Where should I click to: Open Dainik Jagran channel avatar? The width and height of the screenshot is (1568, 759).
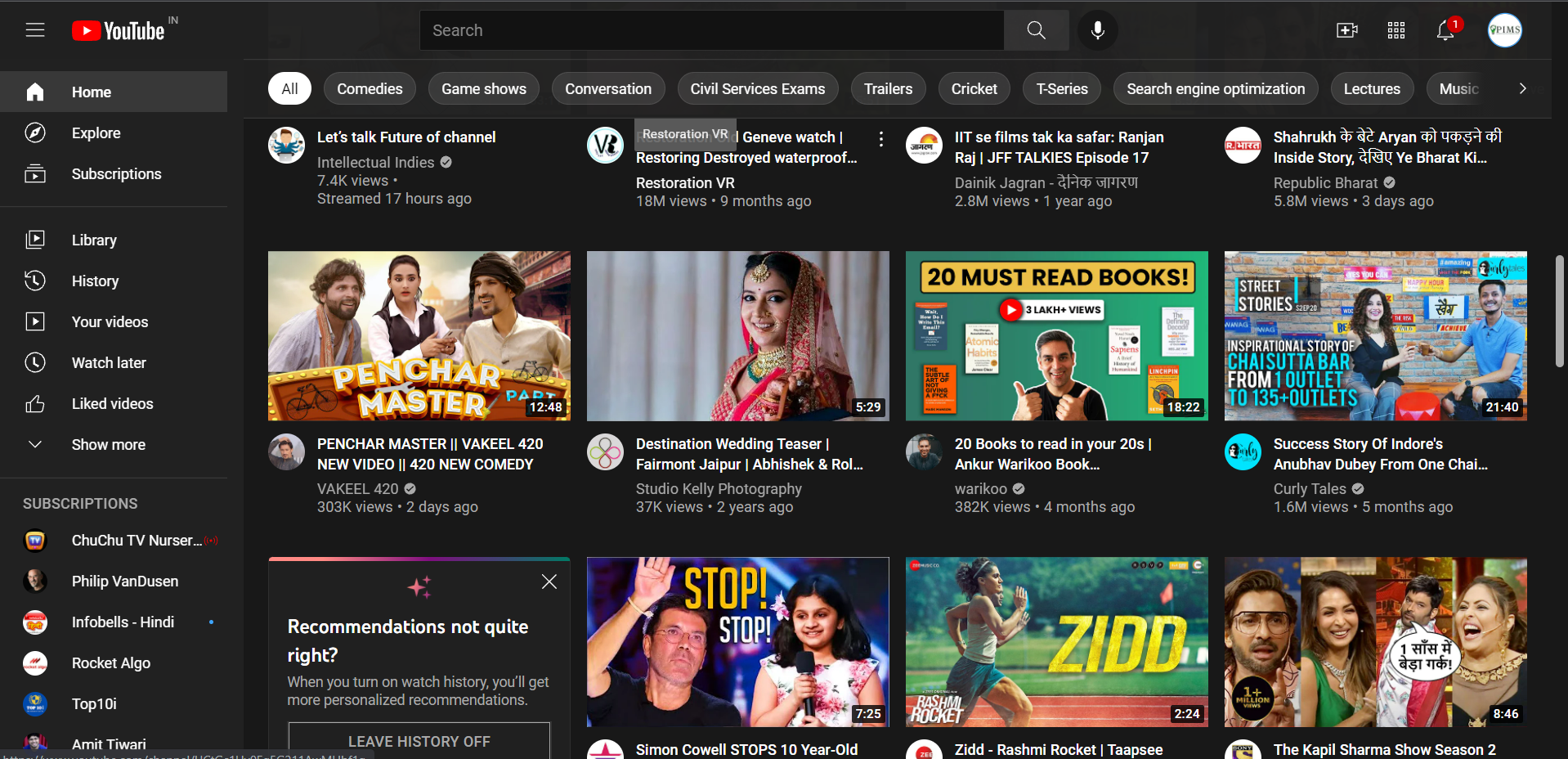coord(924,145)
